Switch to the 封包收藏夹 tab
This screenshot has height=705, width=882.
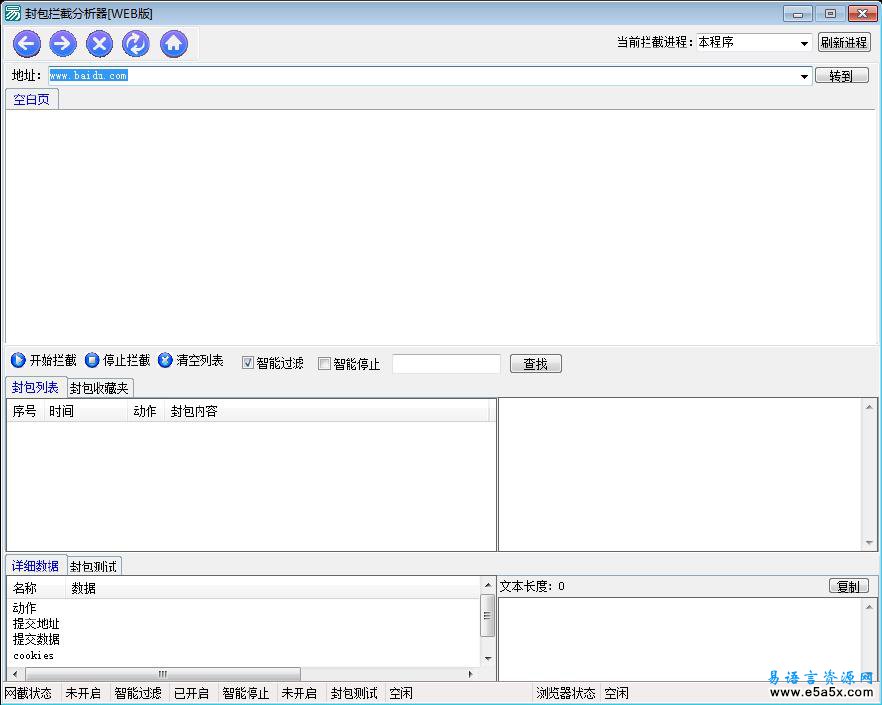(x=100, y=388)
